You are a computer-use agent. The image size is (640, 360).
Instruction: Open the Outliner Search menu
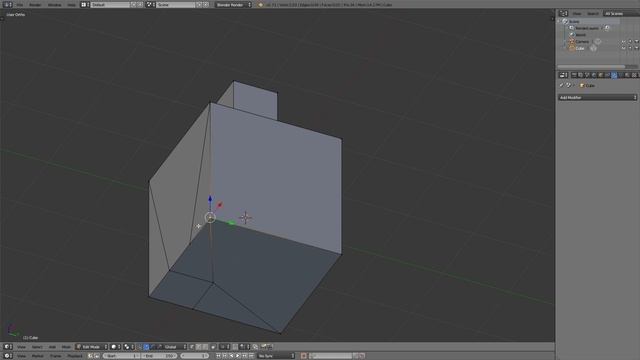pos(593,14)
